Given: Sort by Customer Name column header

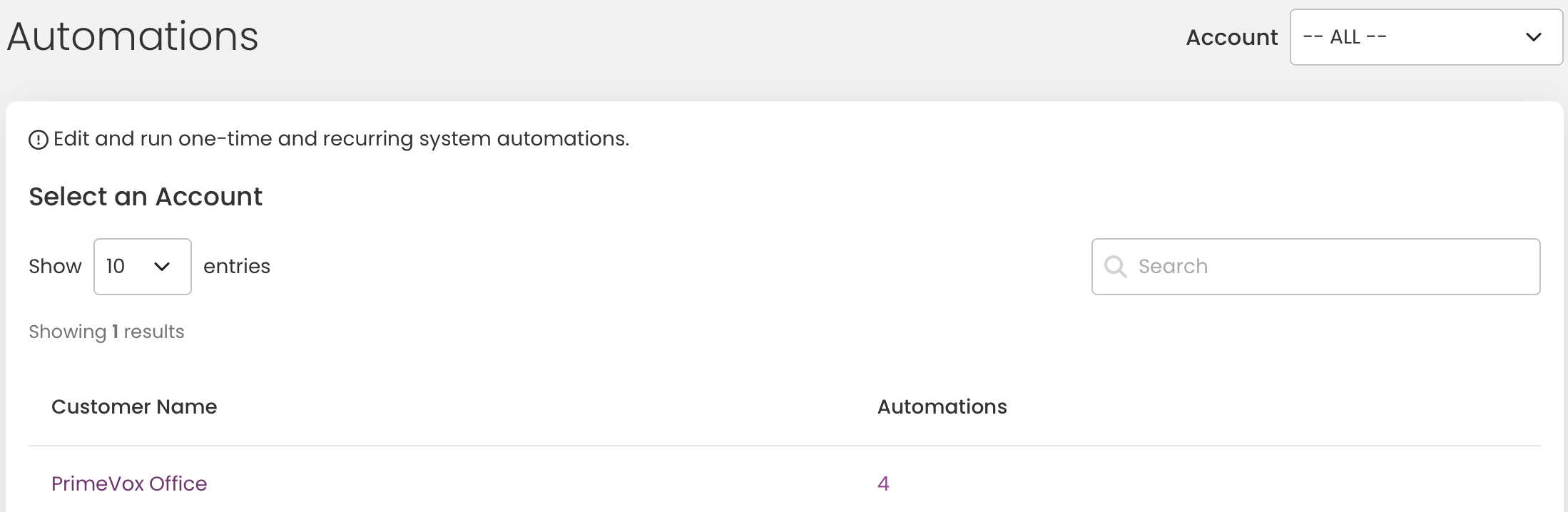Looking at the screenshot, I should (134, 406).
